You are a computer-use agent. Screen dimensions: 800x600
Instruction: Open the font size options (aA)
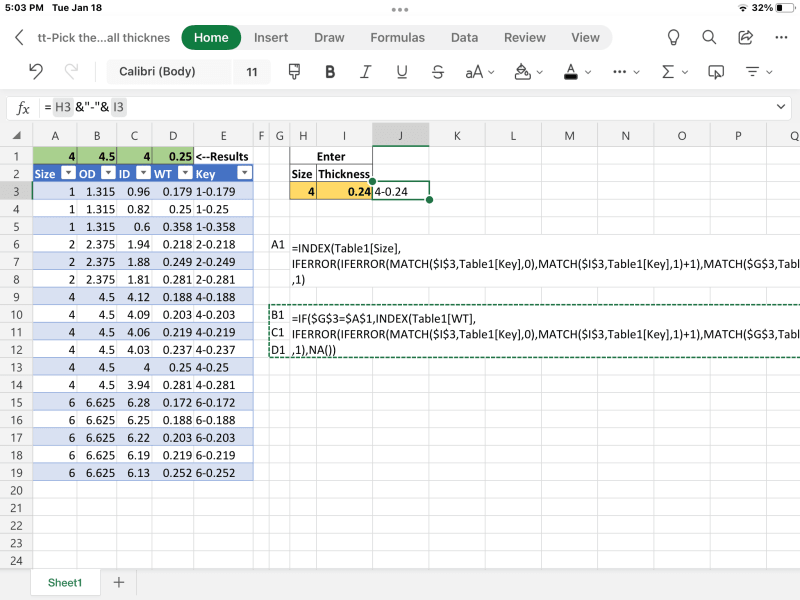tap(474, 72)
